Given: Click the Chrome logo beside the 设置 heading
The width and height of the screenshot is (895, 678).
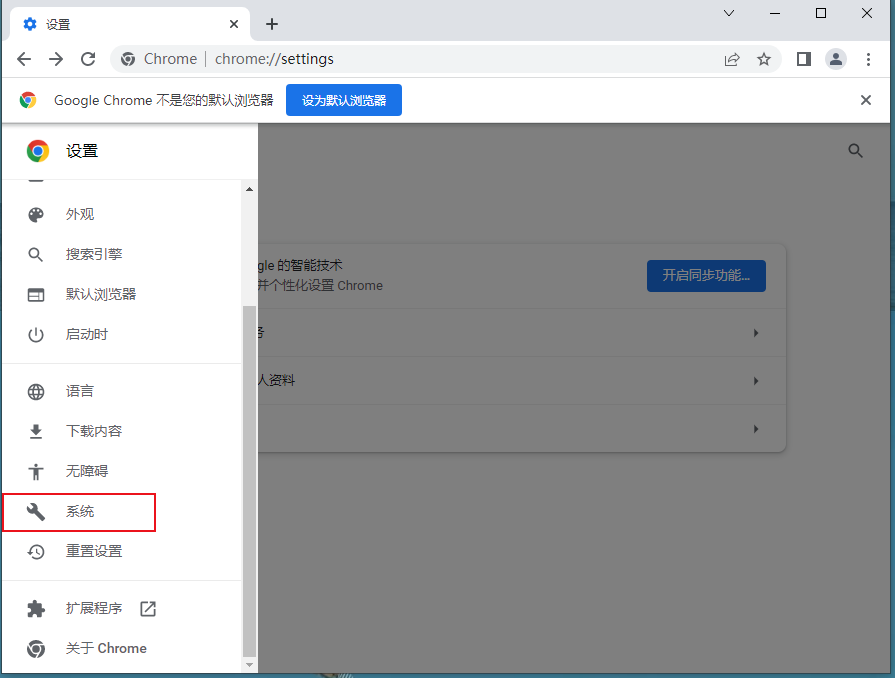Looking at the screenshot, I should pos(38,151).
